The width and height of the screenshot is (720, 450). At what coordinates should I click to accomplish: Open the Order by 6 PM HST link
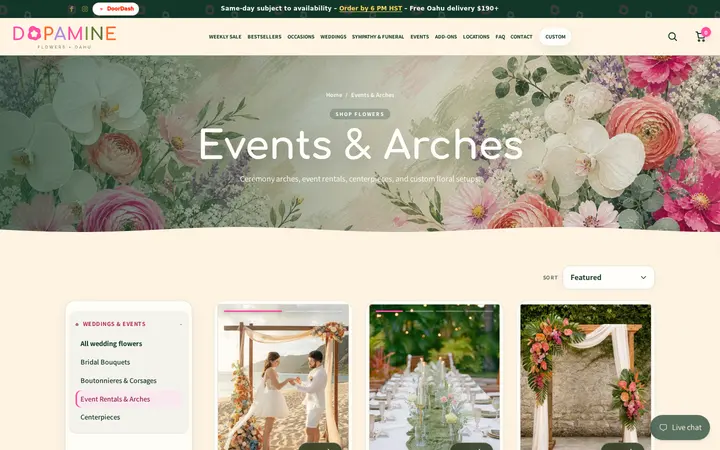coord(371,8)
